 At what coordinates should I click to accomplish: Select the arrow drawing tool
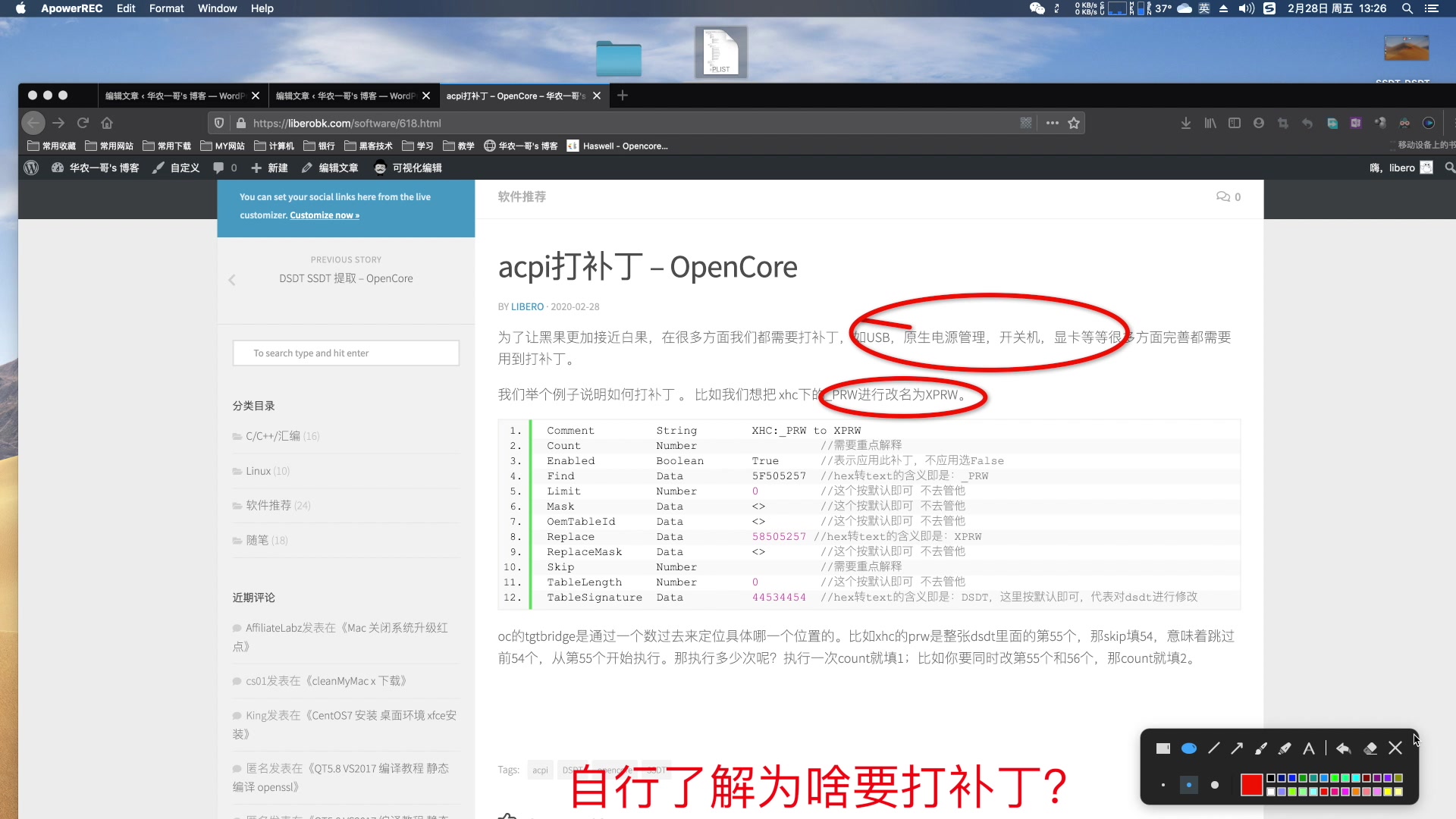[x=1237, y=748]
